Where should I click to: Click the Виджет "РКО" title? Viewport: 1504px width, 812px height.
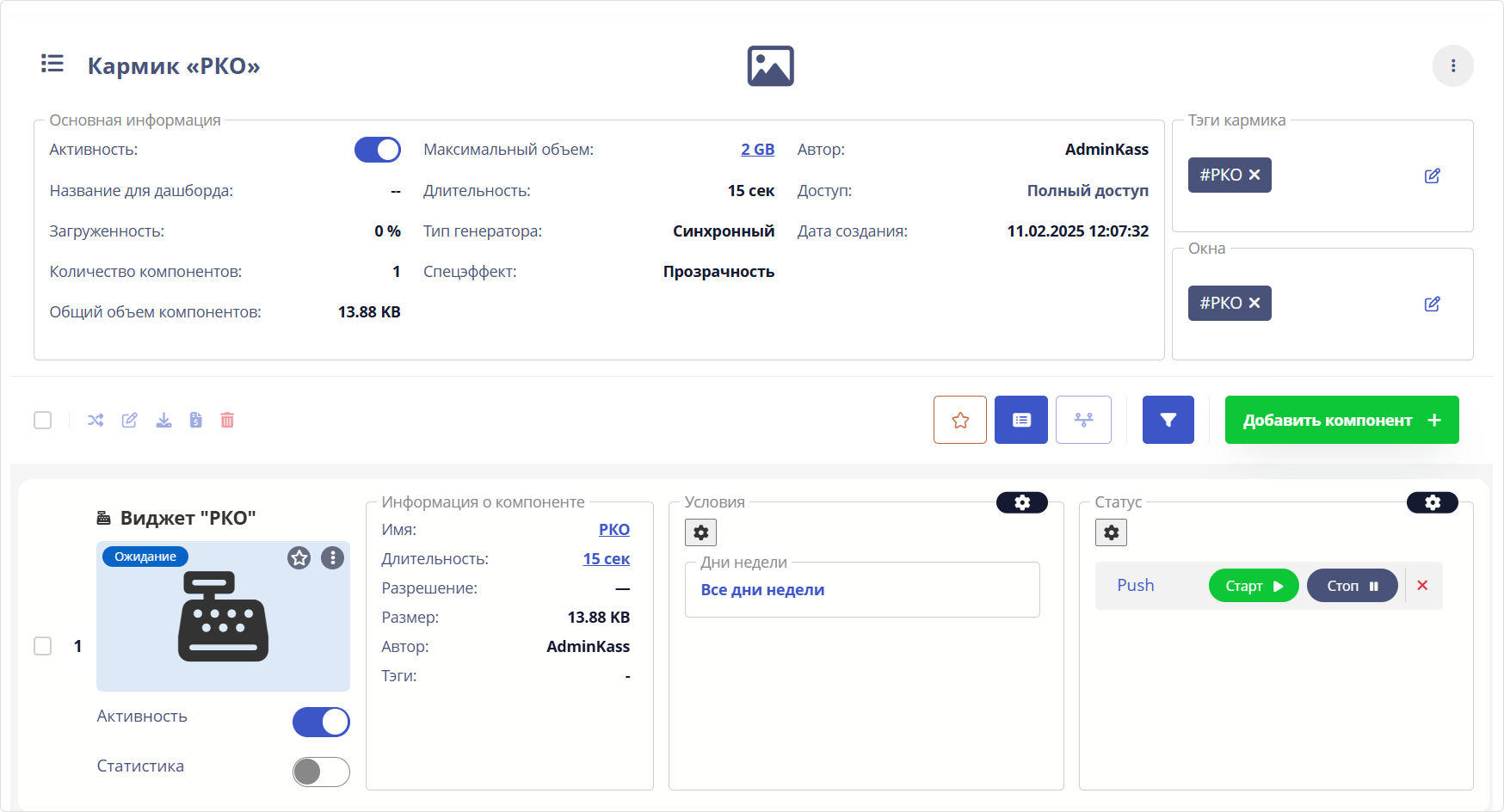pyautogui.click(x=188, y=518)
